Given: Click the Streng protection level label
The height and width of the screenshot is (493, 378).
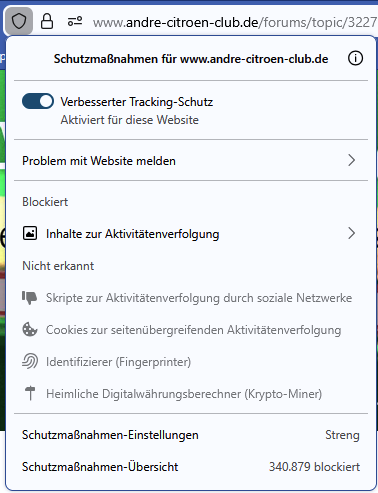Looking at the screenshot, I should click(x=342, y=435).
